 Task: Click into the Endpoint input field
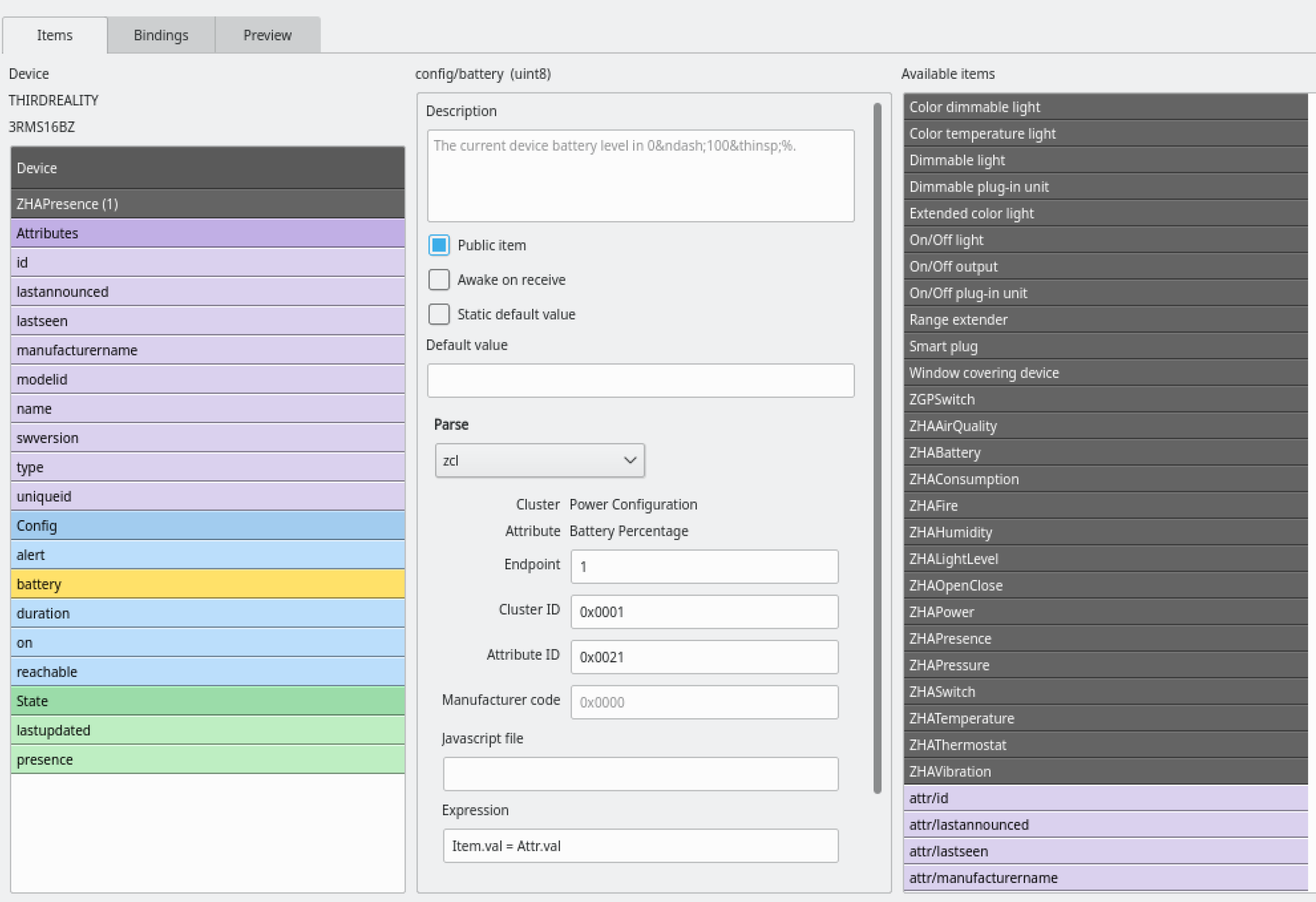[704, 567]
